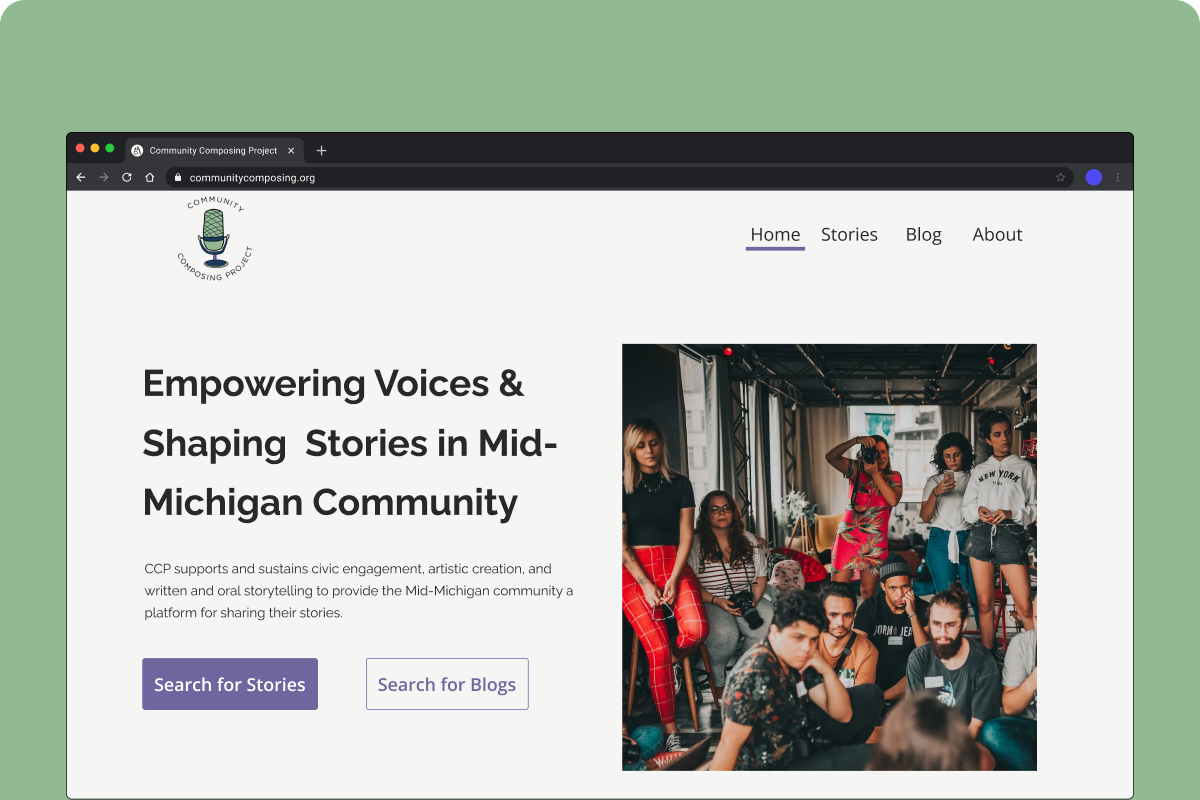Select the Home navigation item
The image size is (1200, 800).
(x=775, y=235)
